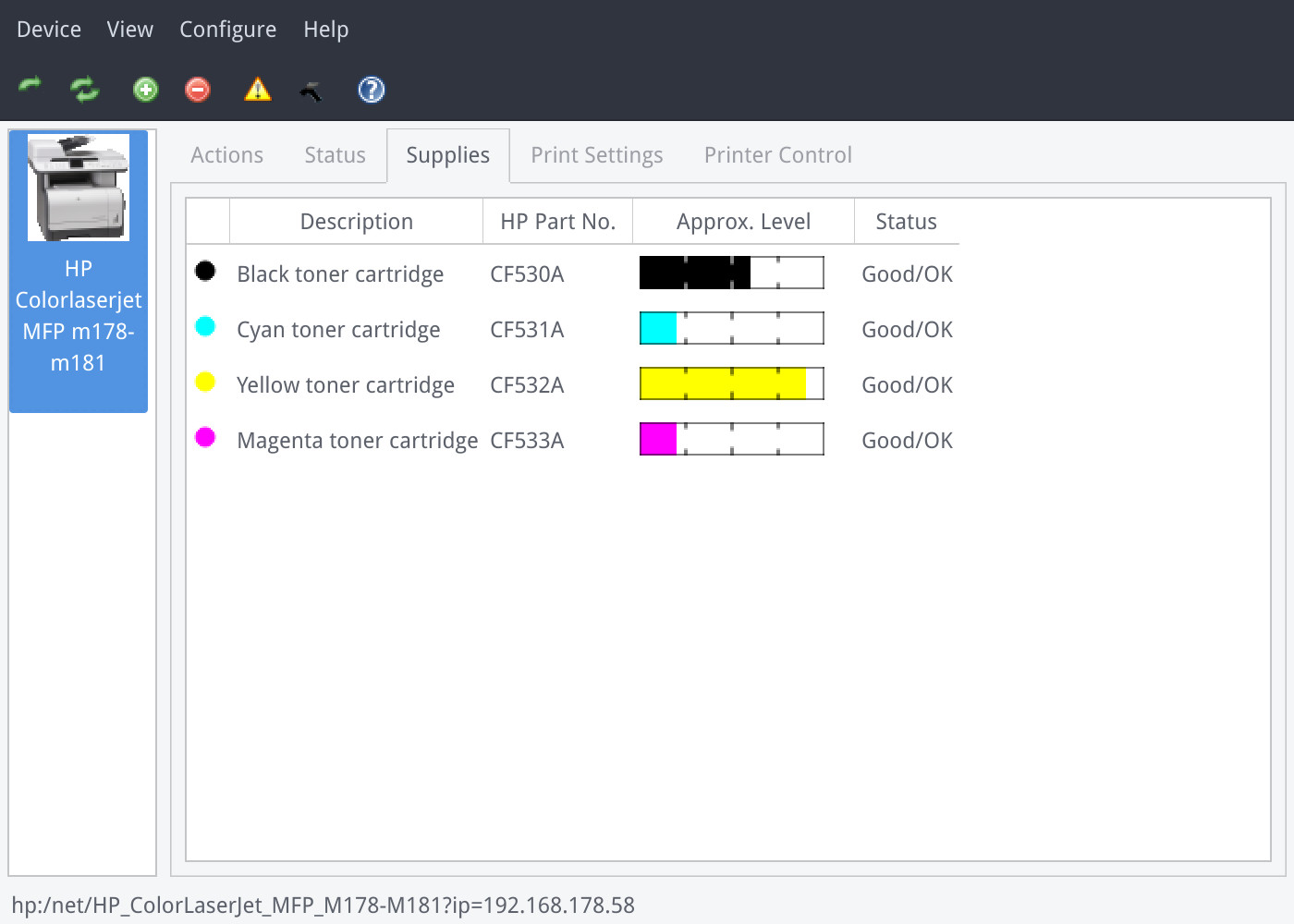Go to the Actions tab
1294x924 pixels.
(x=226, y=155)
